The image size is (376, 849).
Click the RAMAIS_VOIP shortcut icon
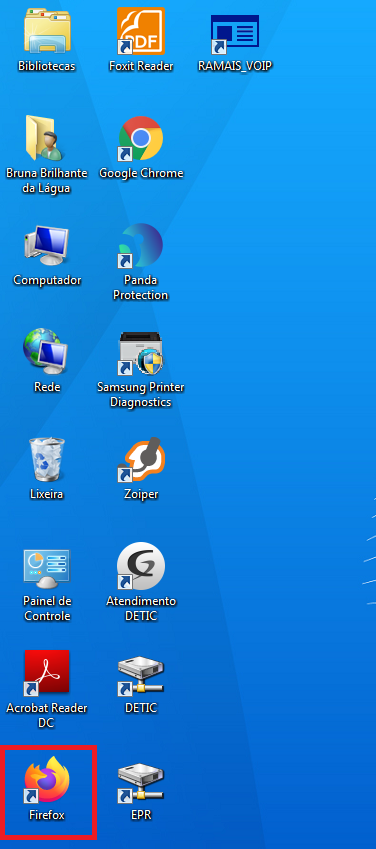(235, 34)
